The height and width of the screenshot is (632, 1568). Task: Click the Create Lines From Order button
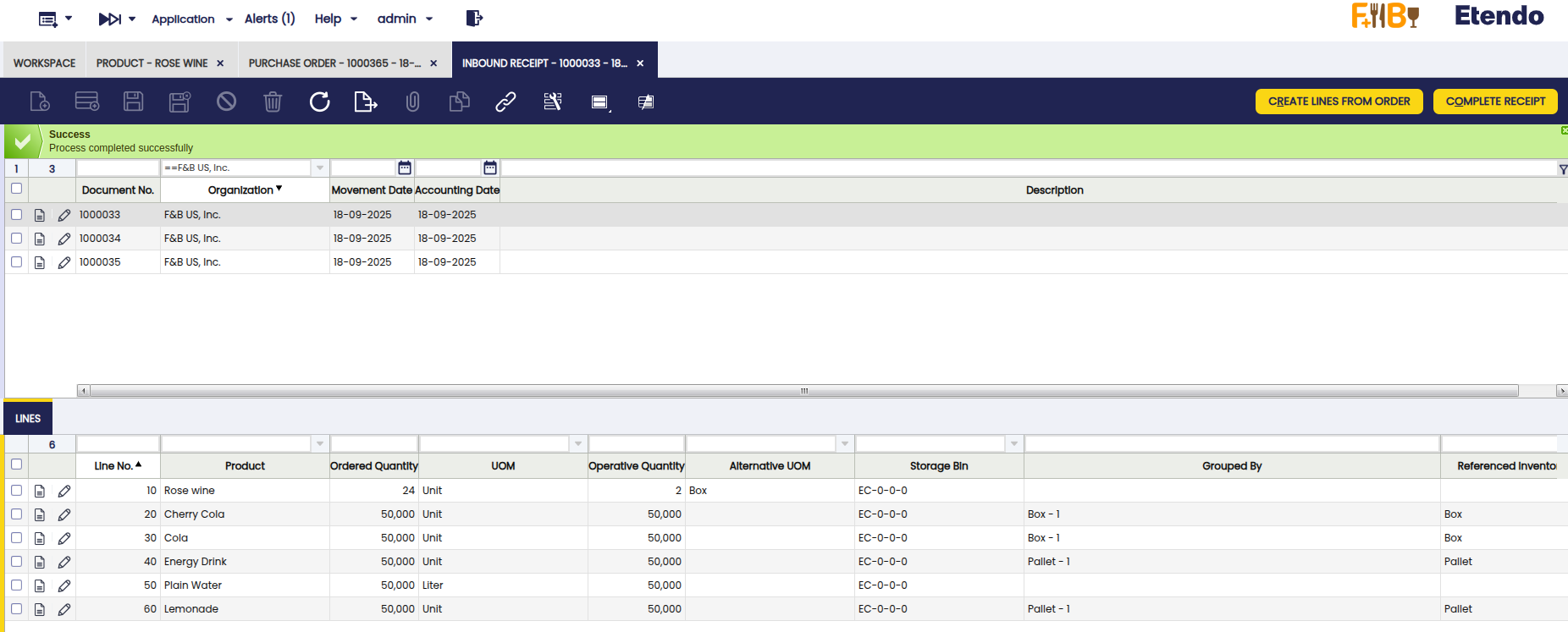1339,102
